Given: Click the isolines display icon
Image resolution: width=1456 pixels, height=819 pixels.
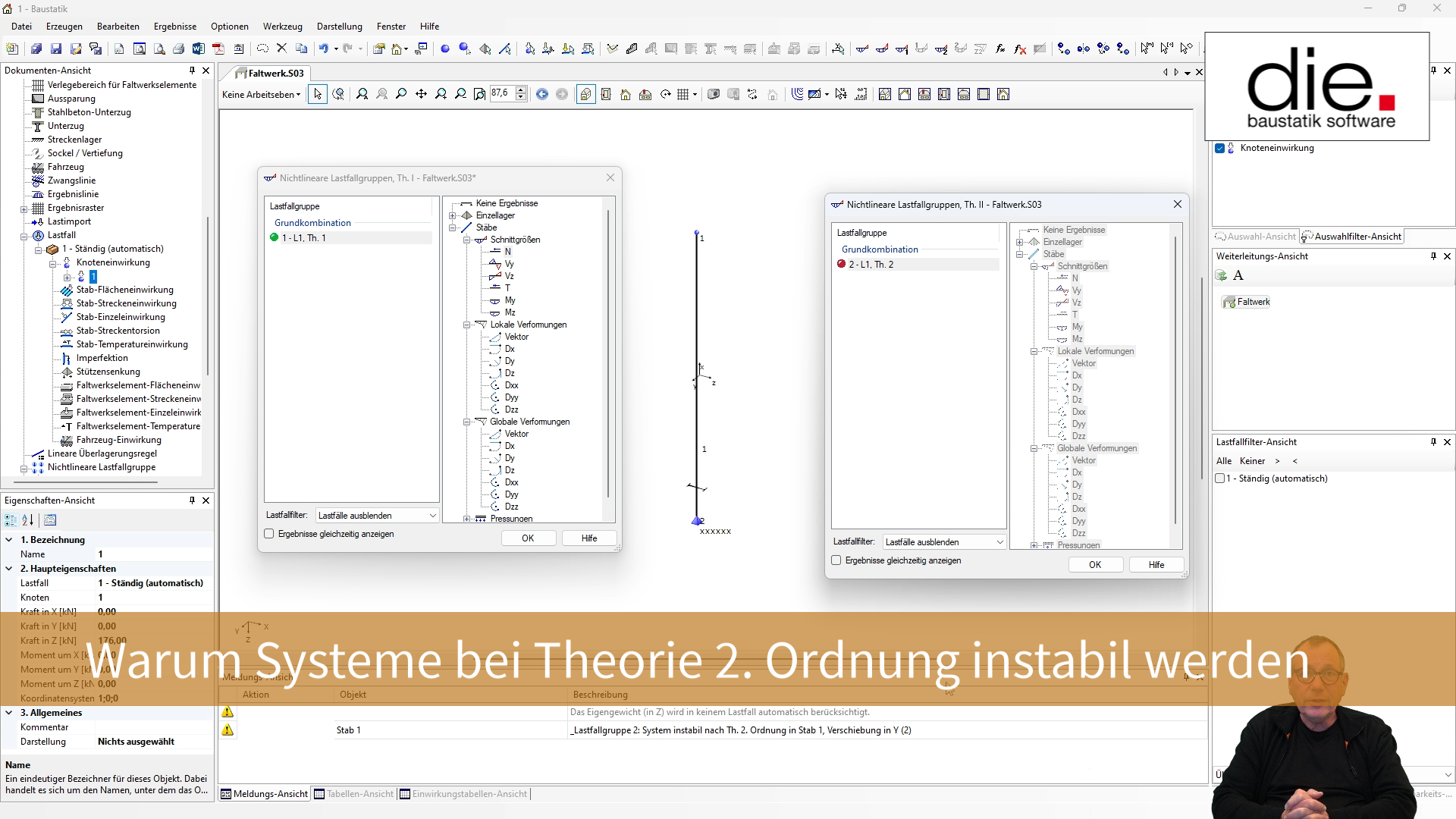Looking at the screenshot, I should (x=797, y=94).
